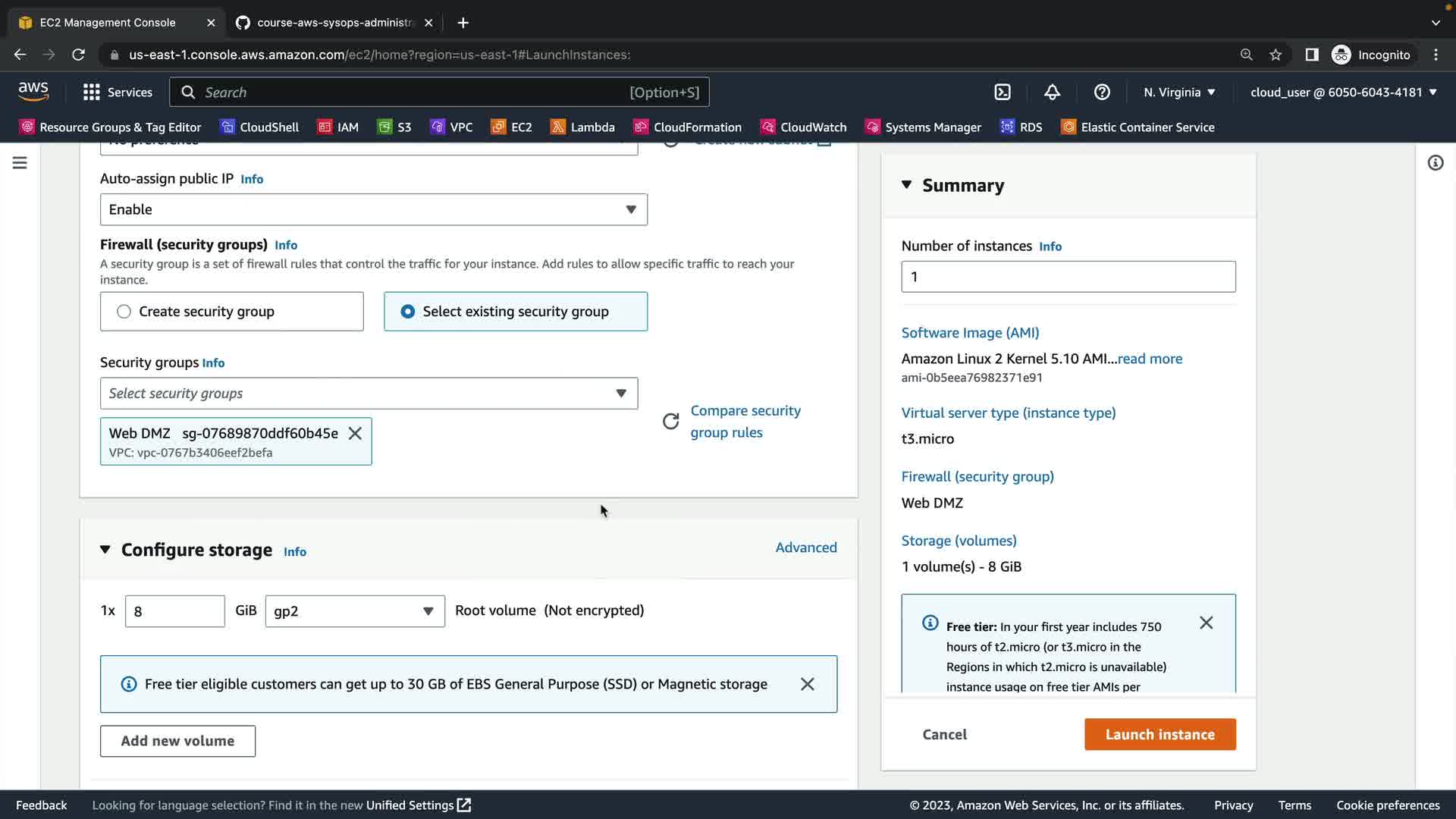Click the Number of instances field
Screen dimensions: 1456x819
tap(1068, 277)
